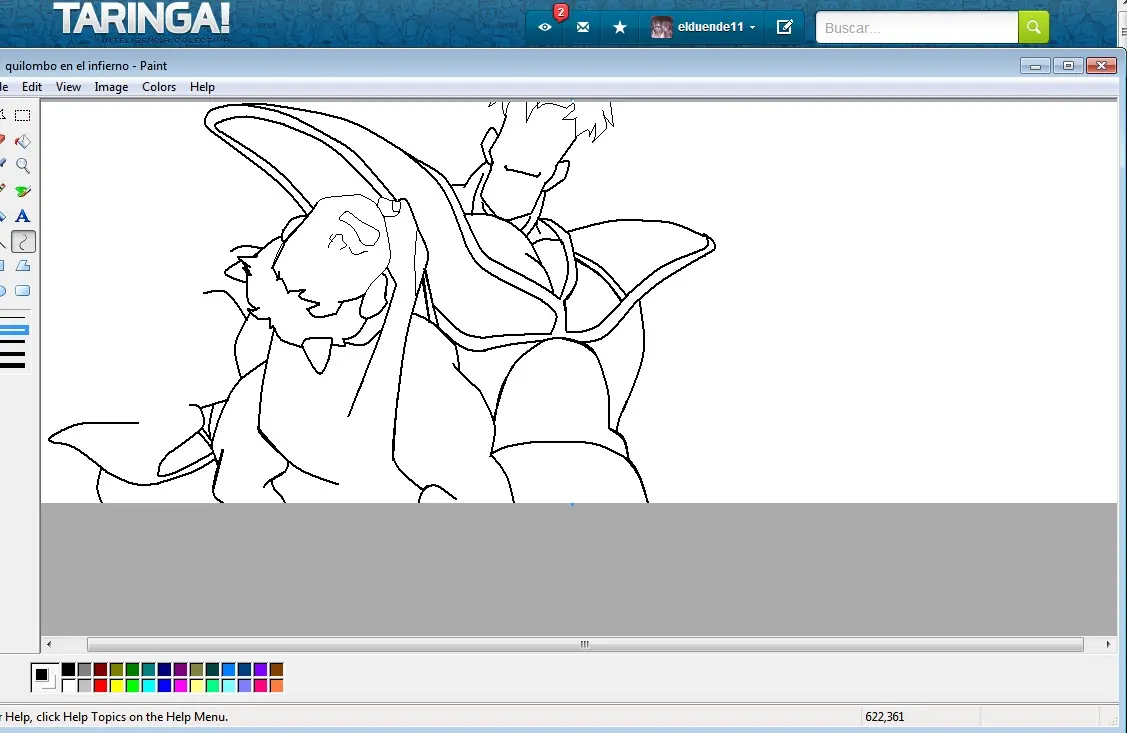This screenshot has height=733, width=1127.
Task: Click the Curve tool
Action: pyautogui.click(x=23, y=241)
